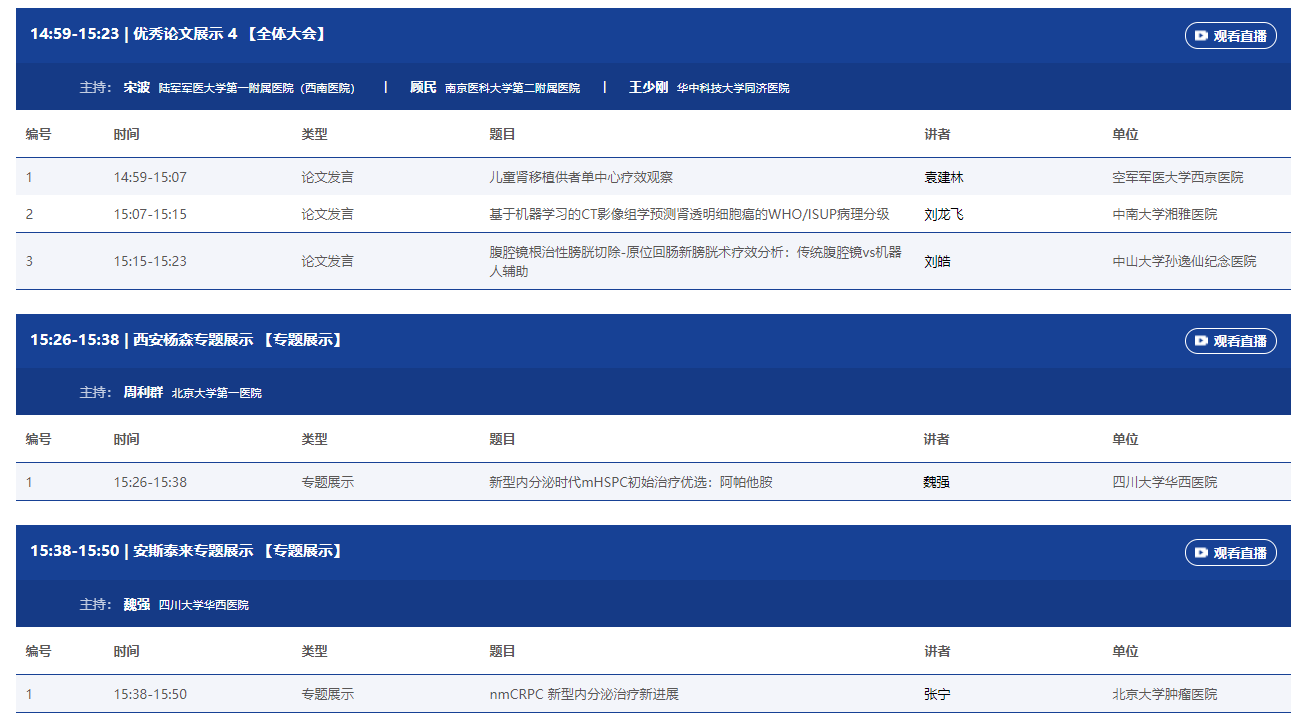This screenshot has width=1301, height=725.
Task: Click 单位 column header in 安斯泰来 table
Action: pyautogui.click(x=1125, y=651)
